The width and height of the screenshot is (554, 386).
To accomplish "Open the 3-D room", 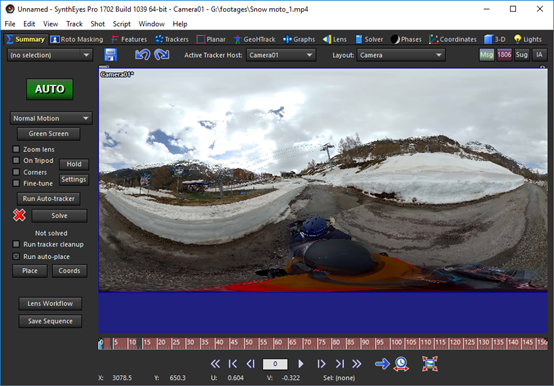I will point(495,39).
